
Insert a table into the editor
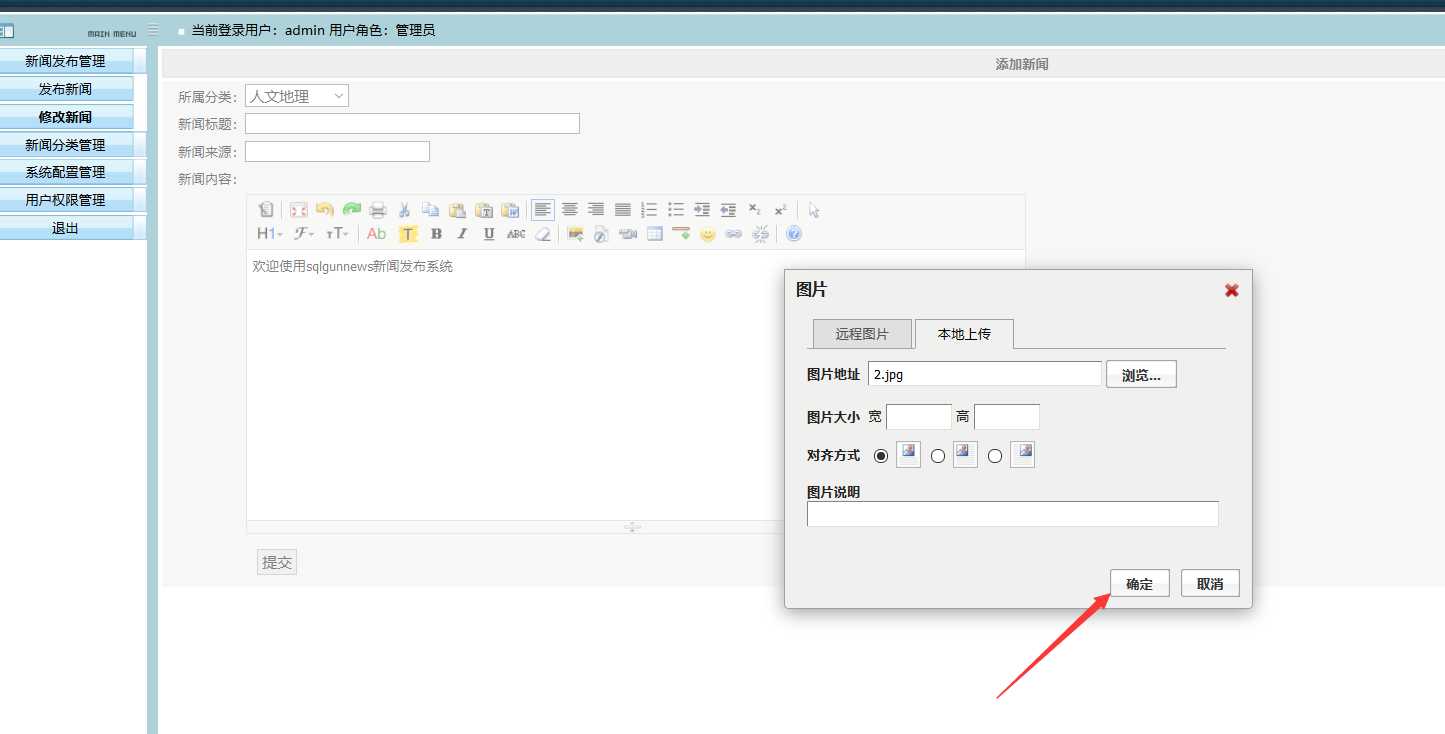[x=655, y=234]
